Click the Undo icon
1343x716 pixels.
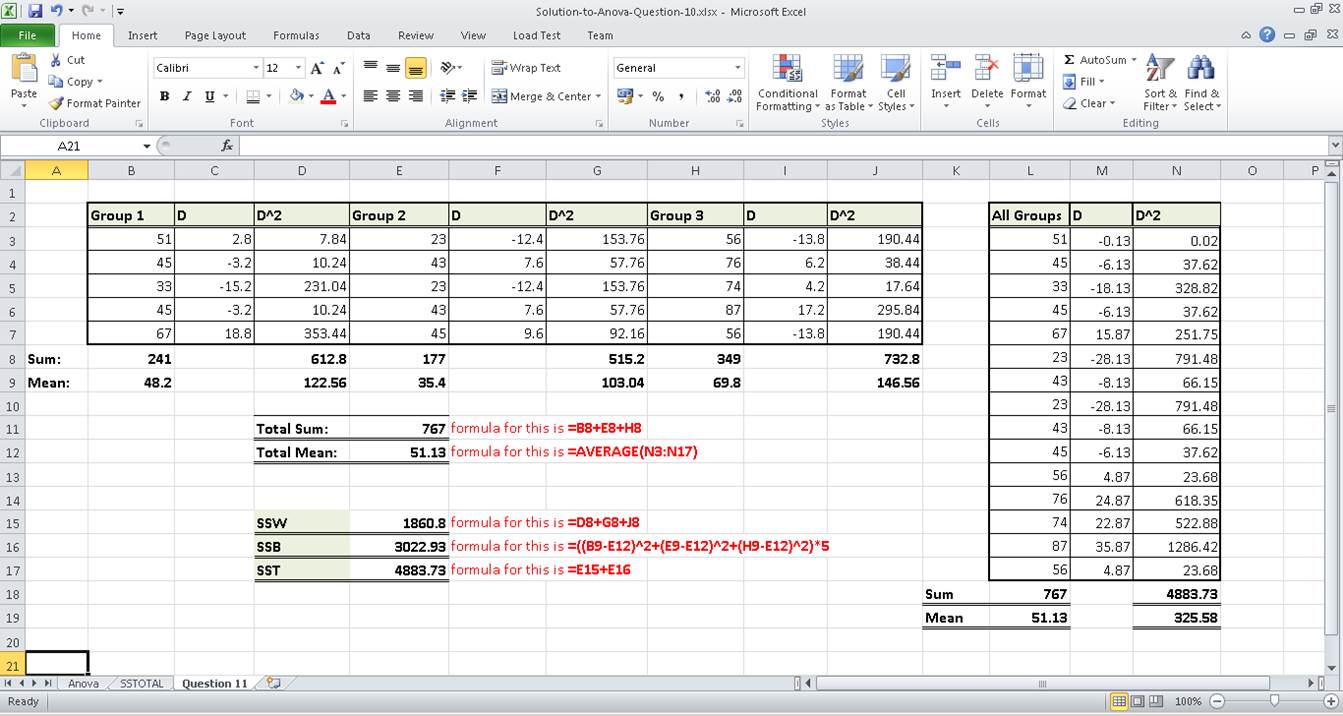(x=57, y=11)
